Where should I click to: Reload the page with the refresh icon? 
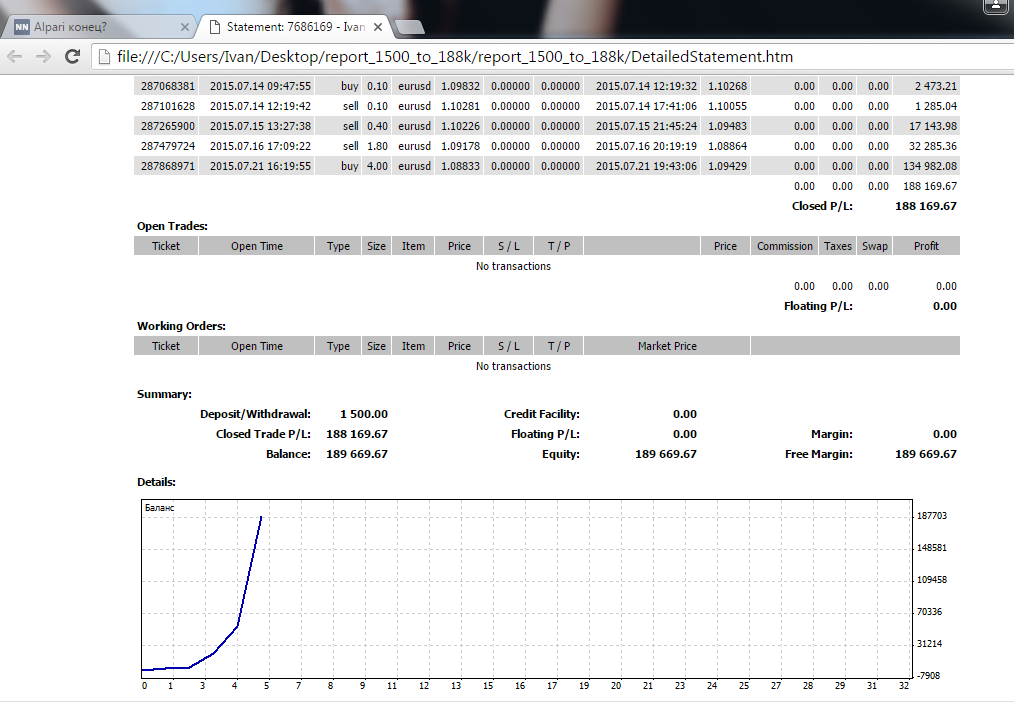pyautogui.click(x=72, y=56)
